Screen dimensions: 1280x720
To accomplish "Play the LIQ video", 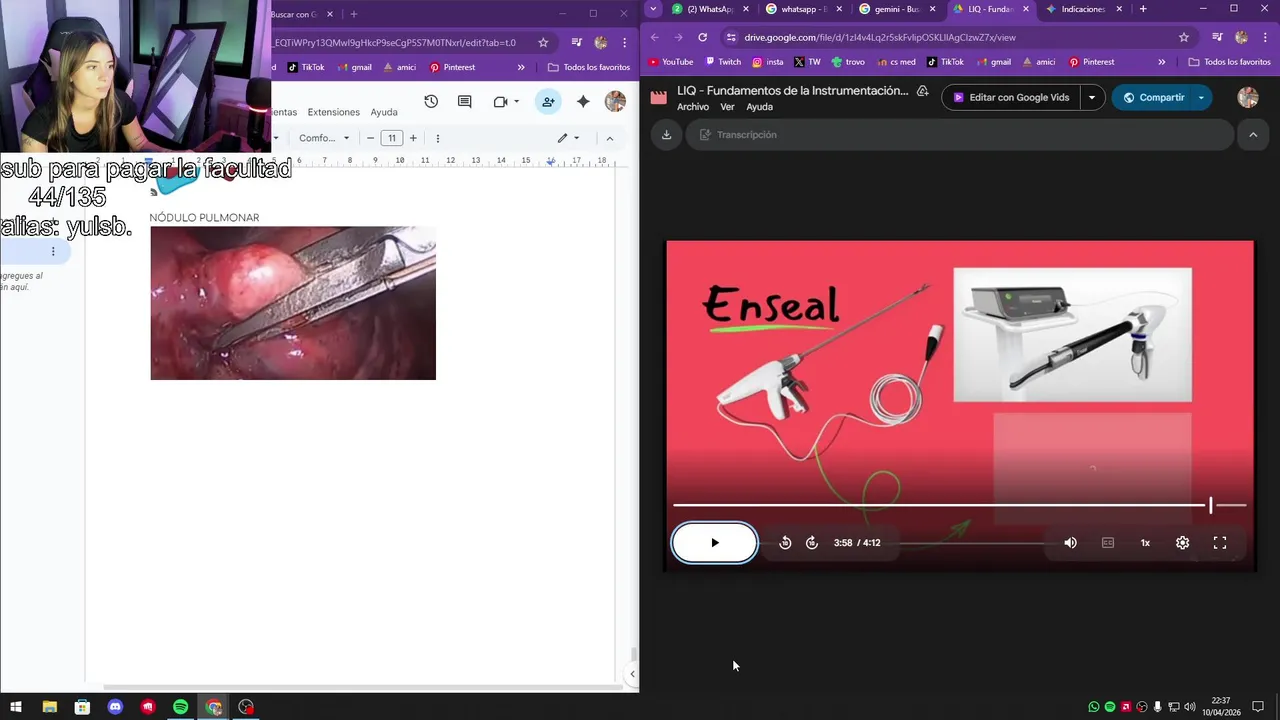I will pyautogui.click(x=714, y=543).
